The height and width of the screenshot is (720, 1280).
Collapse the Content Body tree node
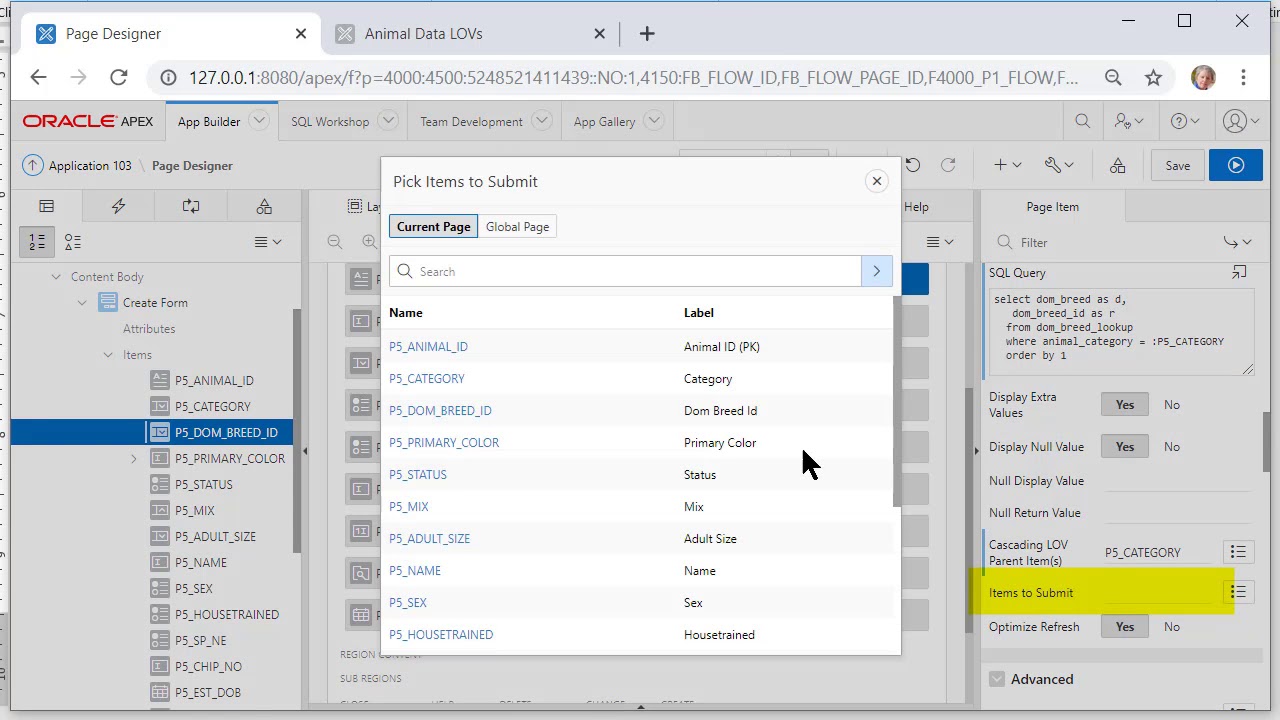56,277
